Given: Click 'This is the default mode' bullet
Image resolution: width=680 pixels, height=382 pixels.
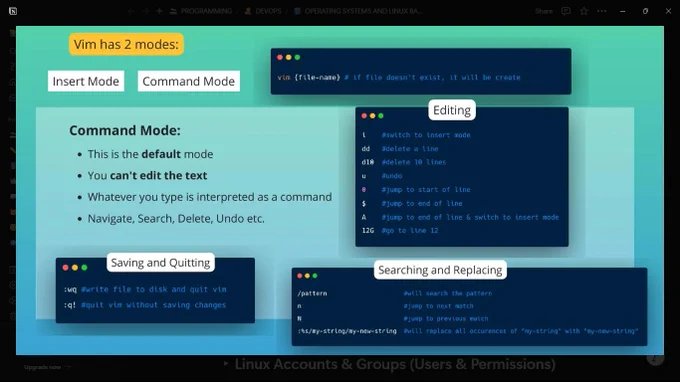Looking at the screenshot, I should click(x=150, y=154).
